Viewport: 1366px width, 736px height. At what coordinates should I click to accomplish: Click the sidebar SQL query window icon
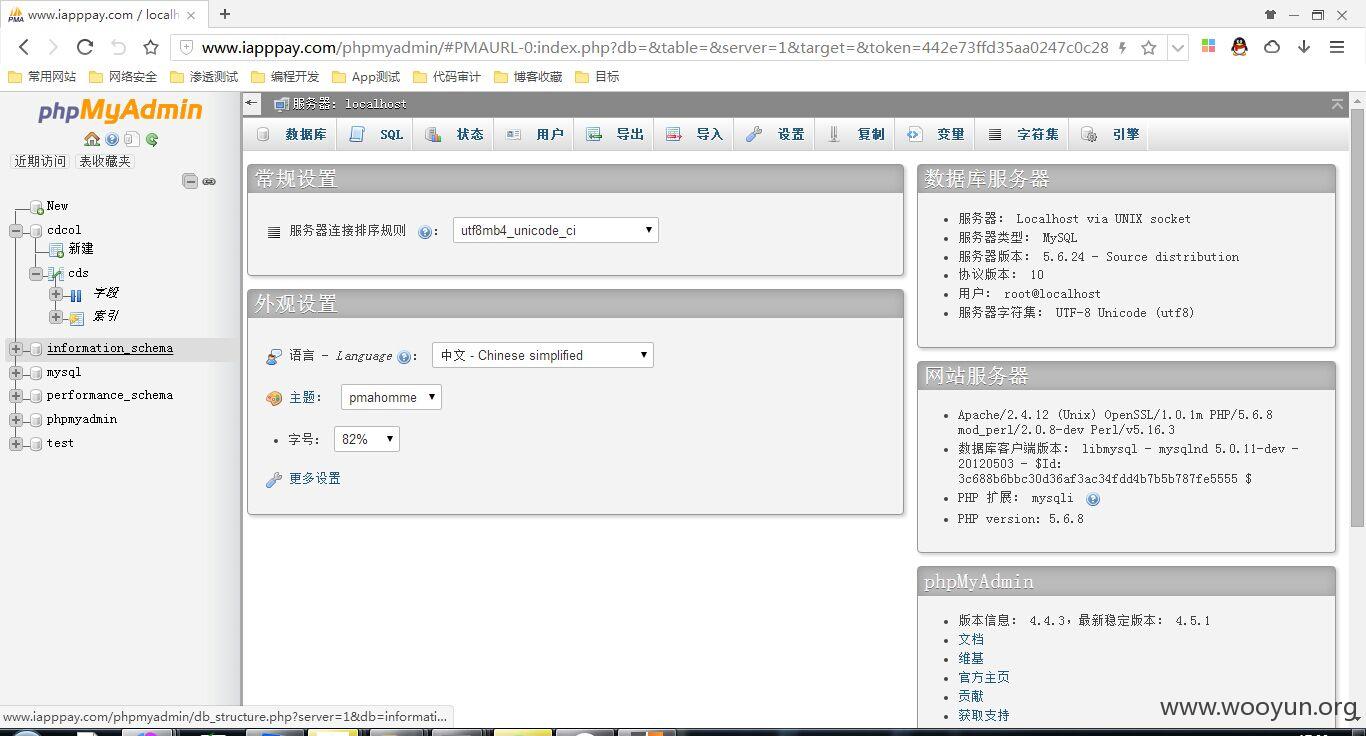(131, 139)
